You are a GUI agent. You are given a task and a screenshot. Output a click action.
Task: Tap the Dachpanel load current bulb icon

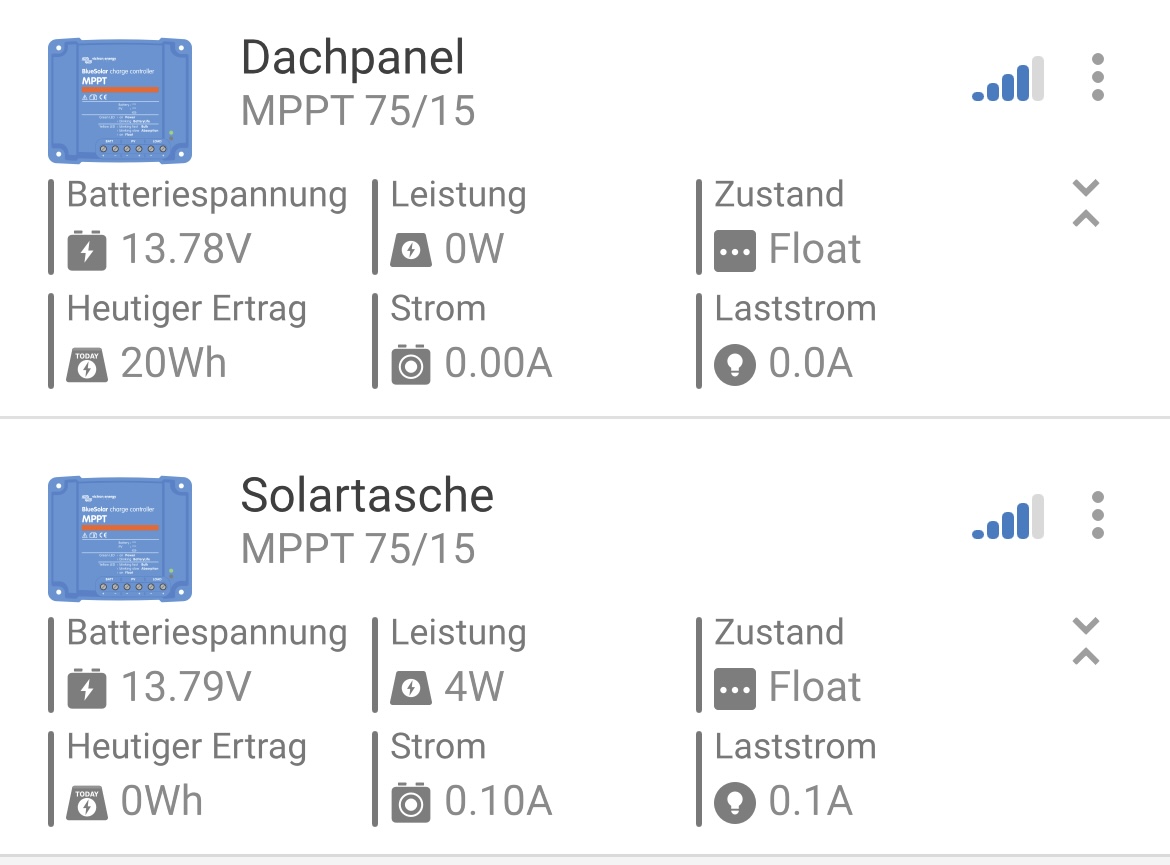point(735,365)
